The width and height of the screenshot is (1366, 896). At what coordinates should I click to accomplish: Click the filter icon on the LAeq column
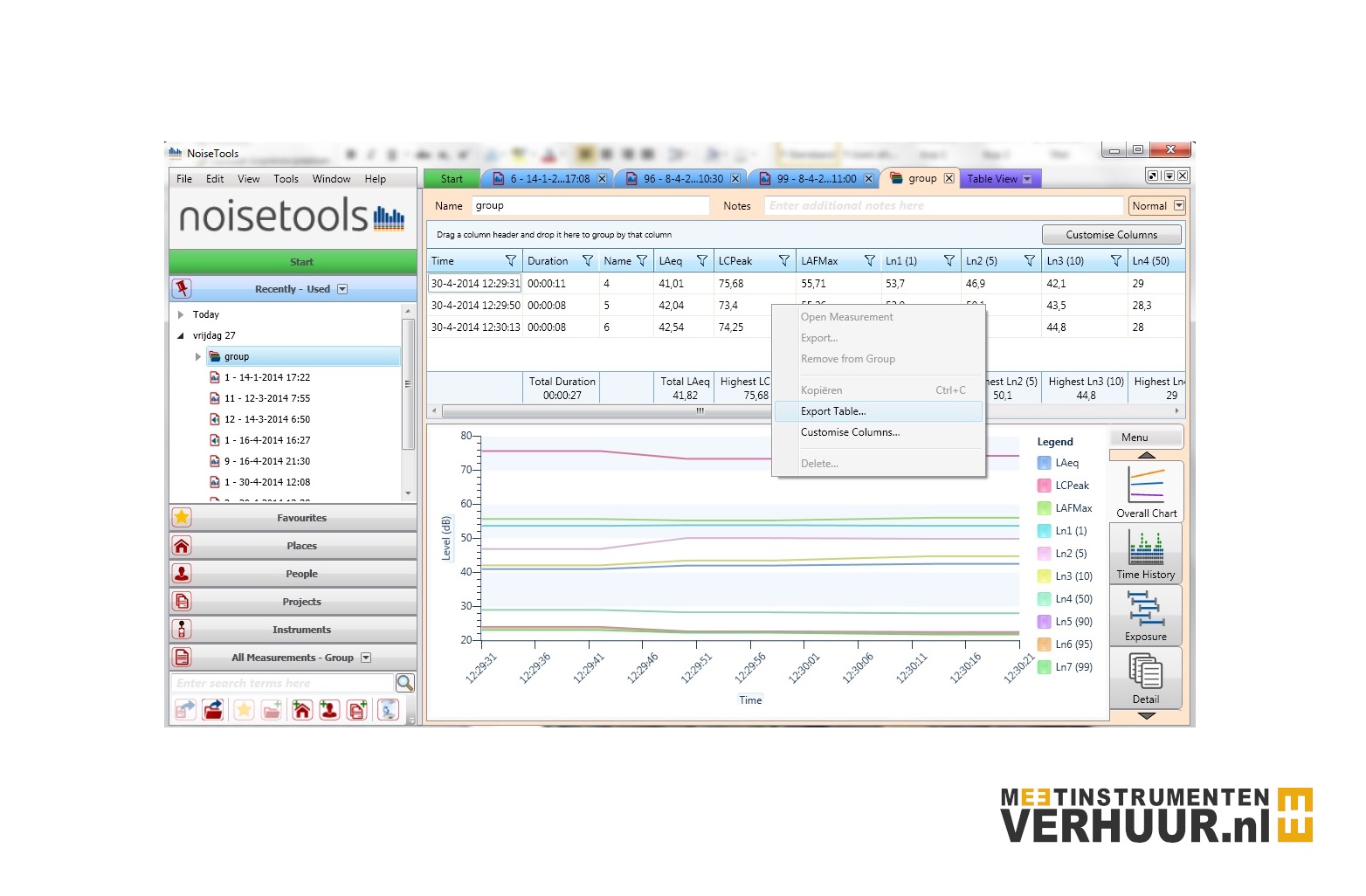tap(702, 261)
